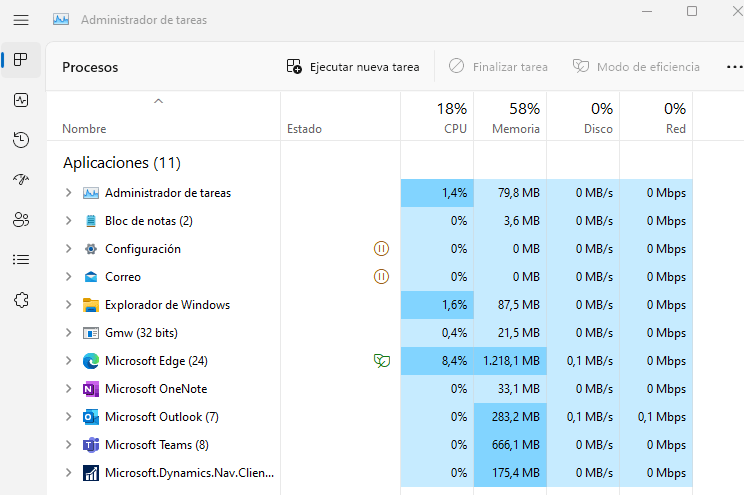Screen dimensions: 744x495
Task: Click the Microsoft.Dynamics.Nav chart icon
Action: pos(91,473)
